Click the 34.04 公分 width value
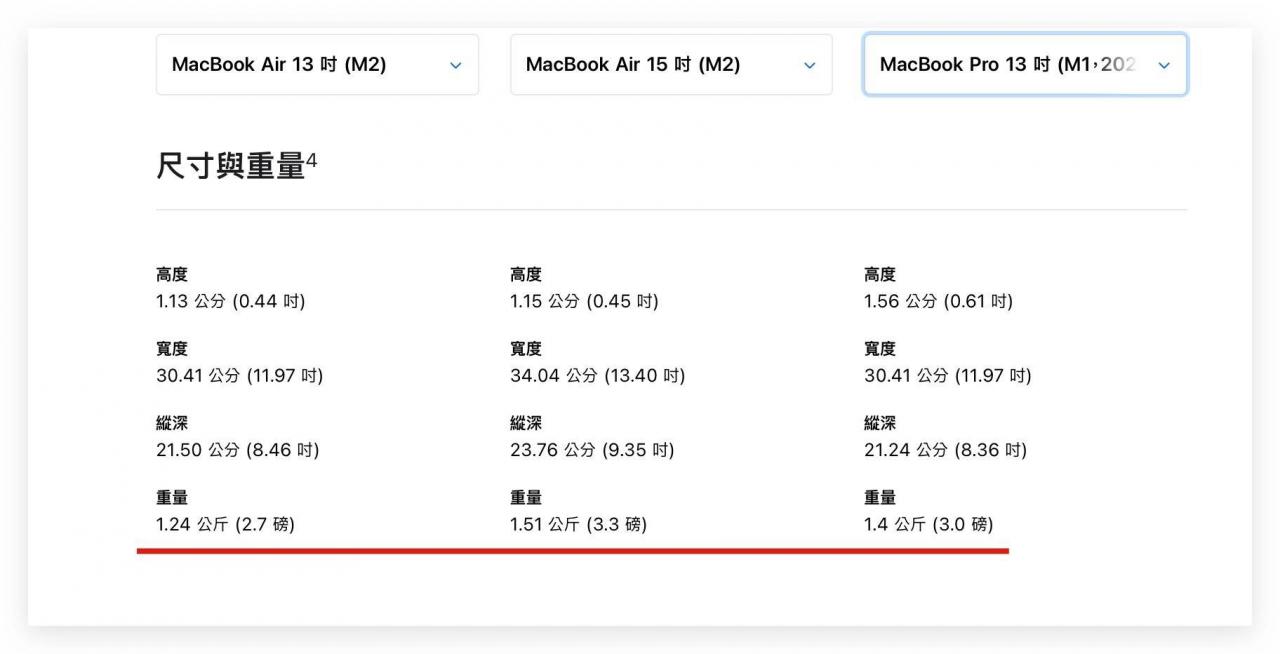Image resolution: width=1280 pixels, height=654 pixels. coord(597,376)
